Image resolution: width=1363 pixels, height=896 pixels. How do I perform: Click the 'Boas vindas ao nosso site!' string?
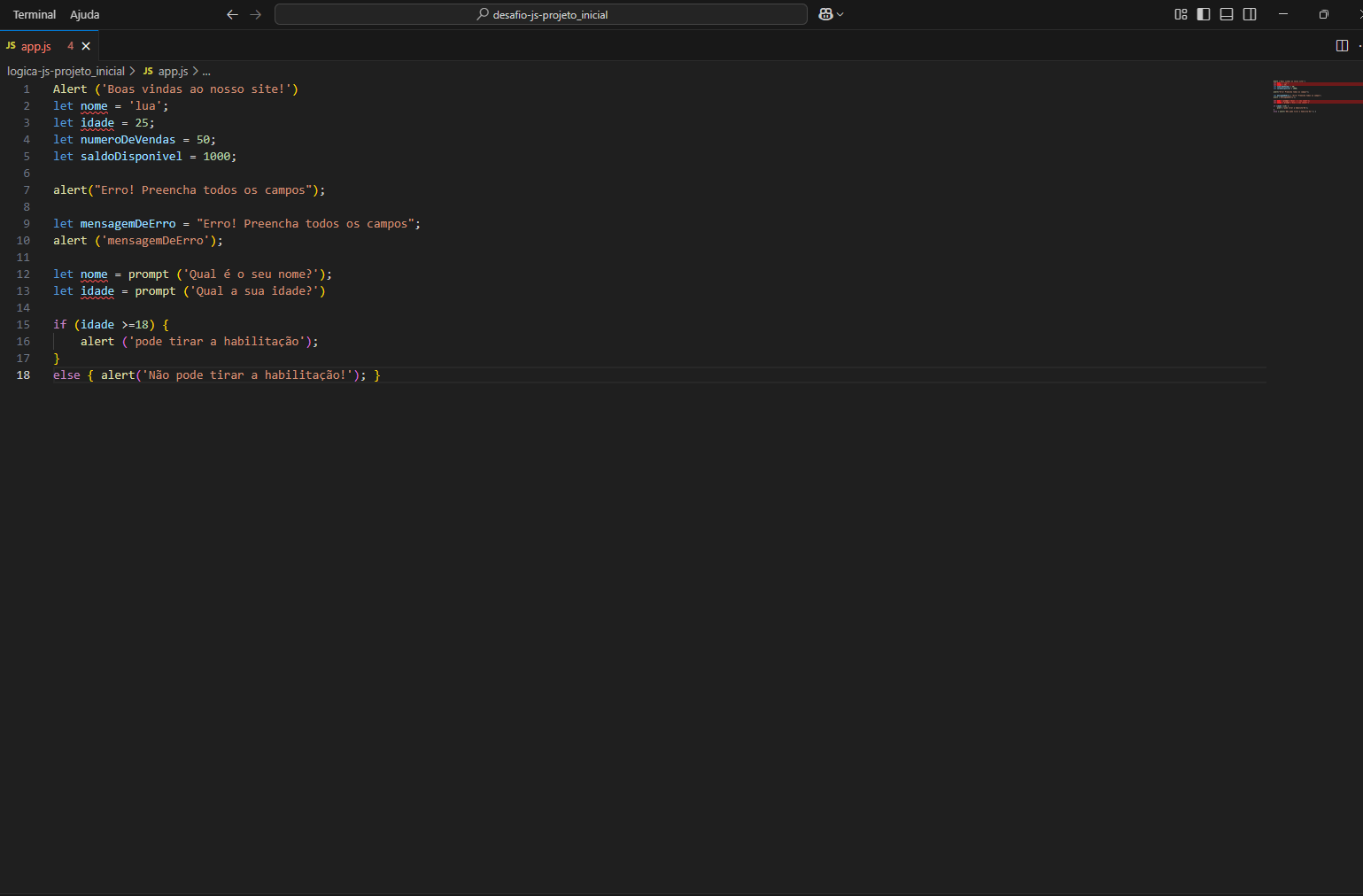[x=197, y=89]
